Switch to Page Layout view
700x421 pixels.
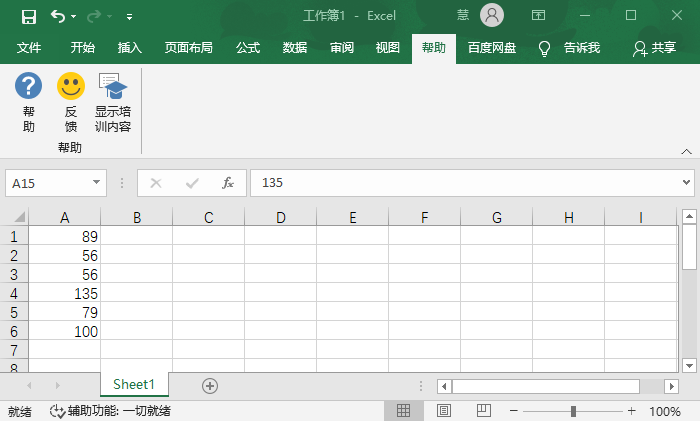pos(444,411)
